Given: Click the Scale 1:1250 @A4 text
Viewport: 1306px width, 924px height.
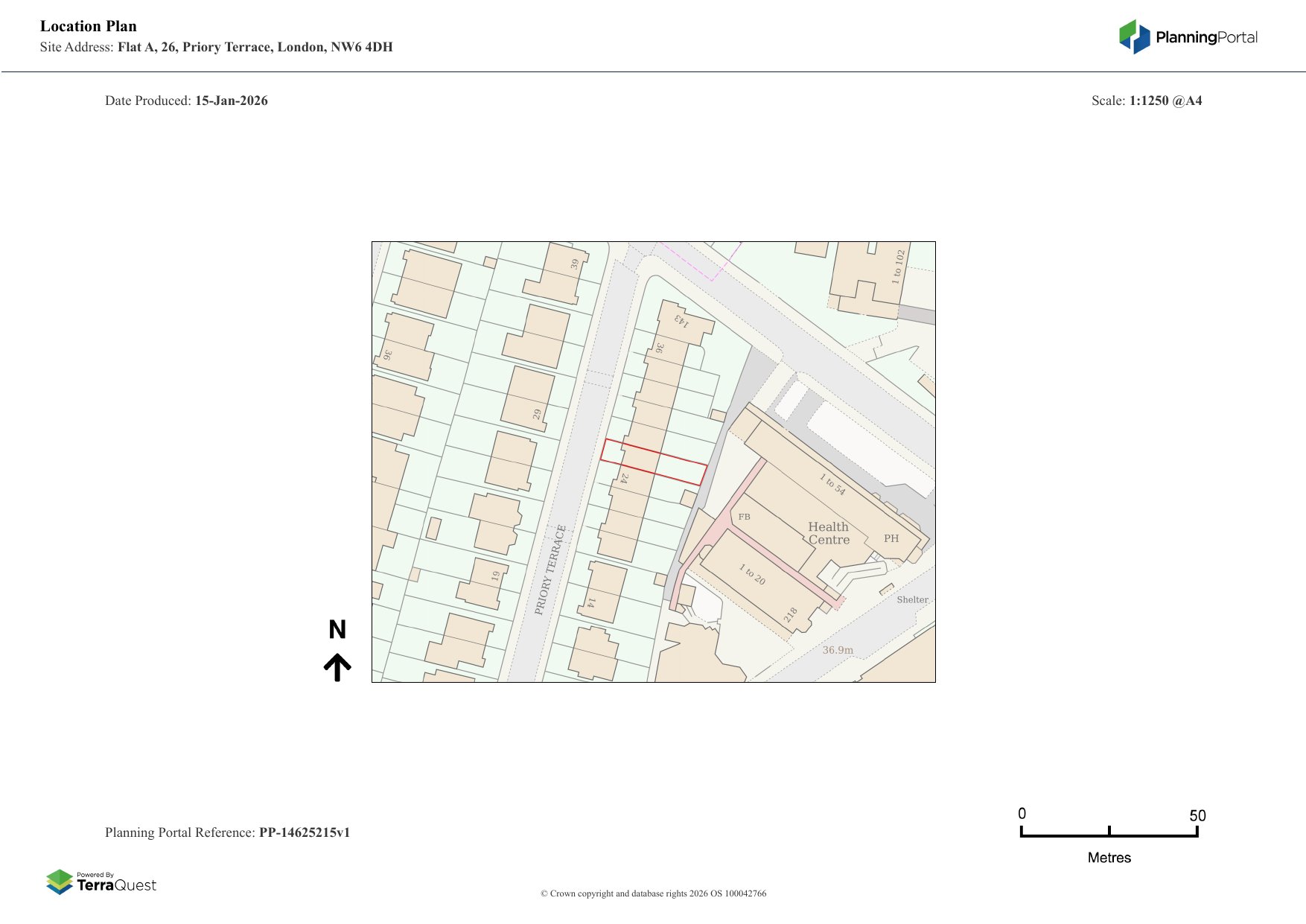Looking at the screenshot, I should 1146,101.
